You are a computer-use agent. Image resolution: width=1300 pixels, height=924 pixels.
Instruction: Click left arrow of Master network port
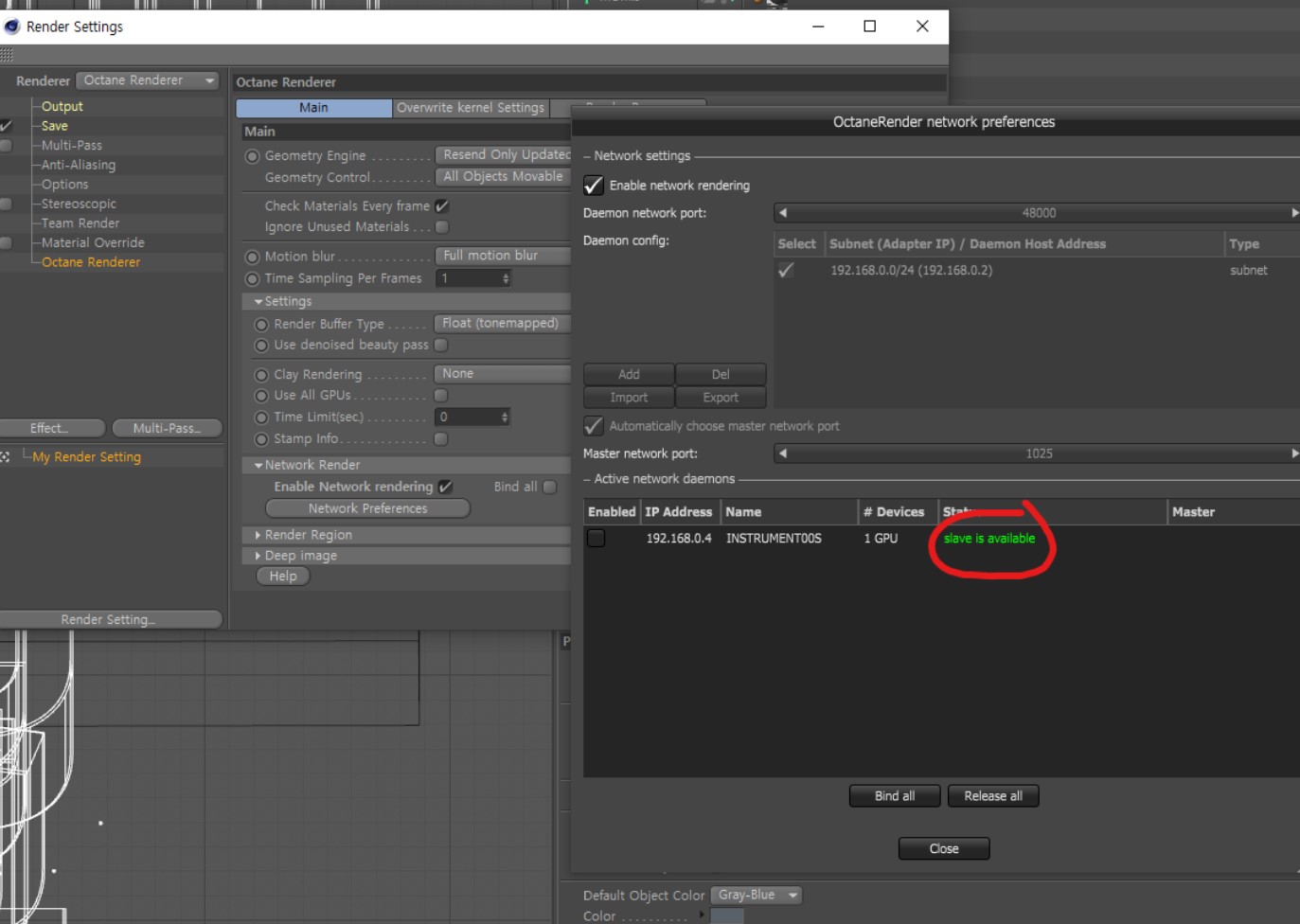point(783,453)
